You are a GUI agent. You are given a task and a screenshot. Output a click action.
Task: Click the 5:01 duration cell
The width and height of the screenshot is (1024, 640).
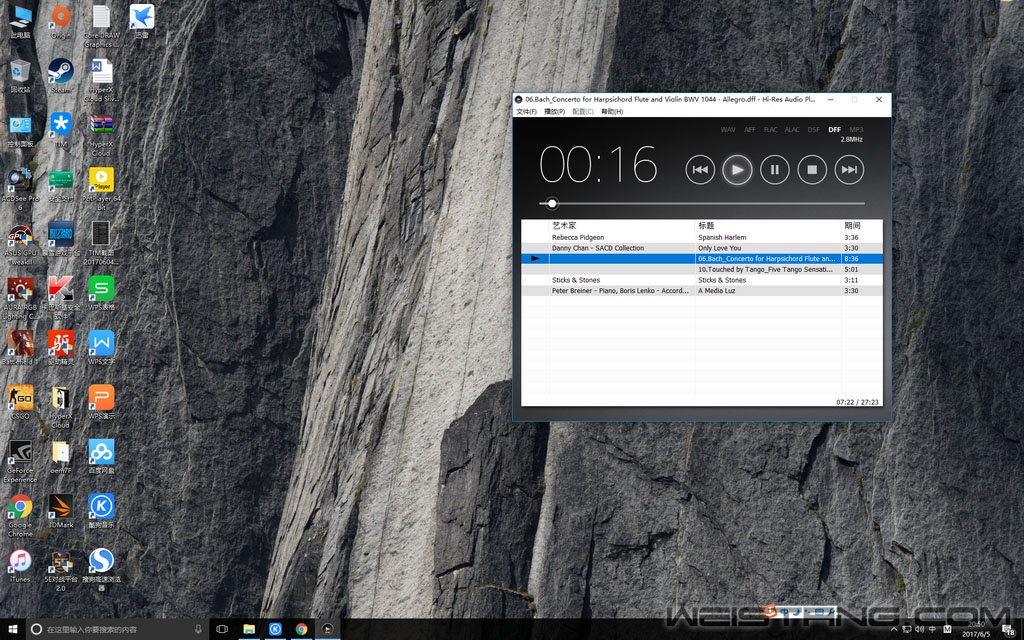851,269
